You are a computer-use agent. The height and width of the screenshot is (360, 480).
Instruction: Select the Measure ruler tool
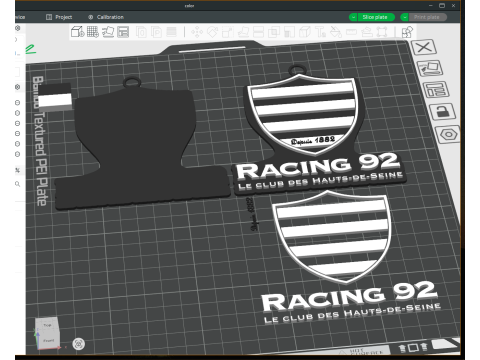(x=351, y=32)
